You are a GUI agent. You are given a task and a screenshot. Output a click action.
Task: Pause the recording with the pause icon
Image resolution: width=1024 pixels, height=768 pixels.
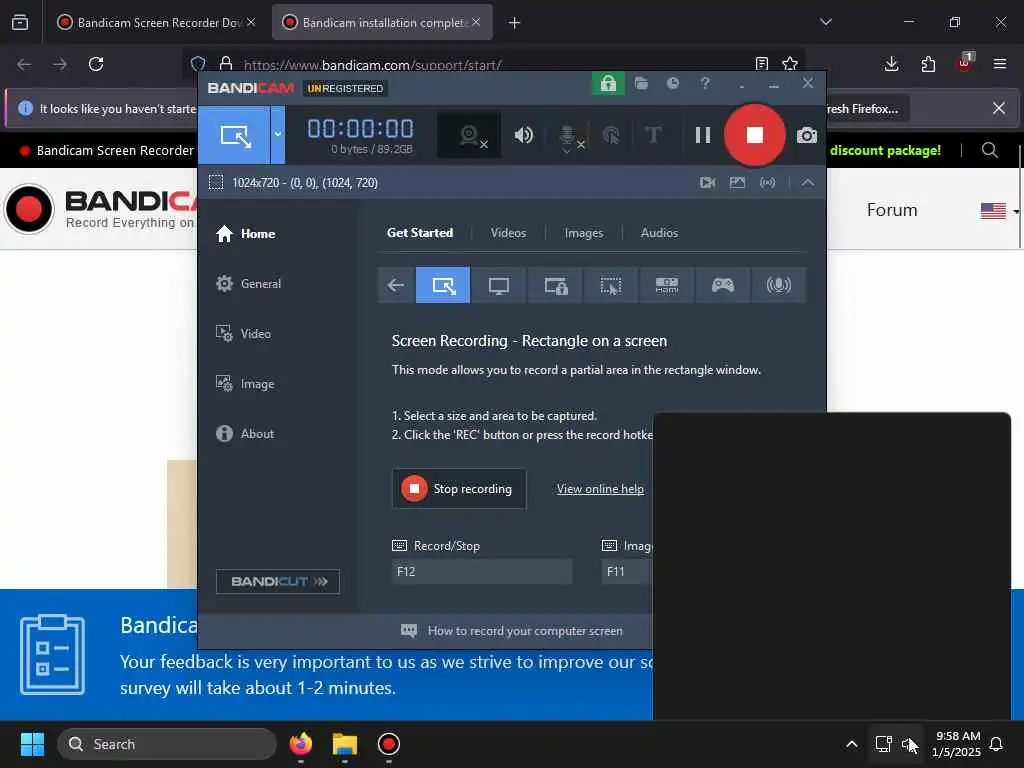tap(703, 135)
